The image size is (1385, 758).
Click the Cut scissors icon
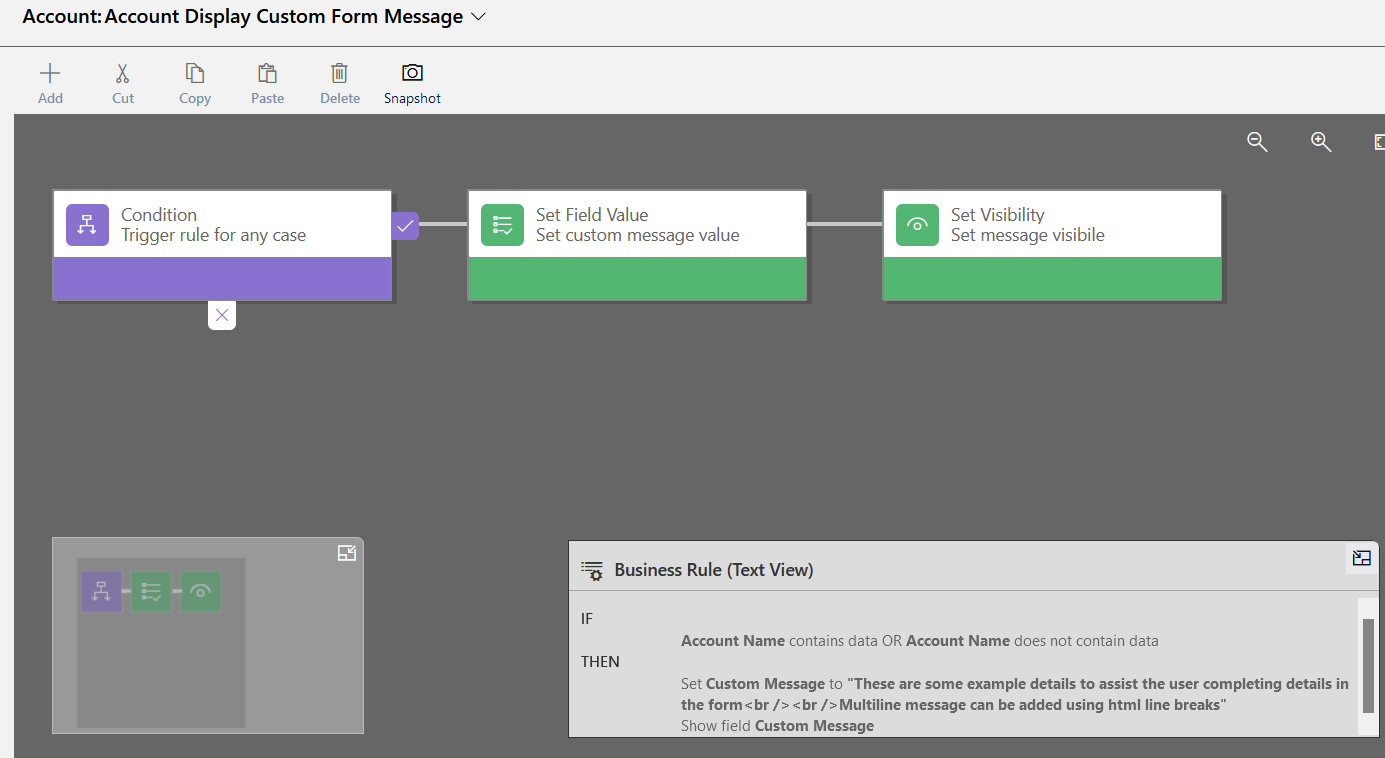click(122, 74)
